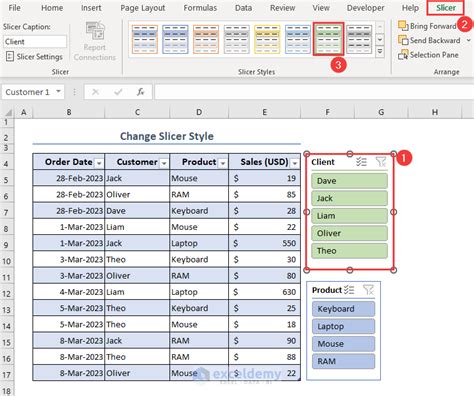Expand the Slicer Styles gallery
Screen dimensions: 474x396
click(380, 51)
